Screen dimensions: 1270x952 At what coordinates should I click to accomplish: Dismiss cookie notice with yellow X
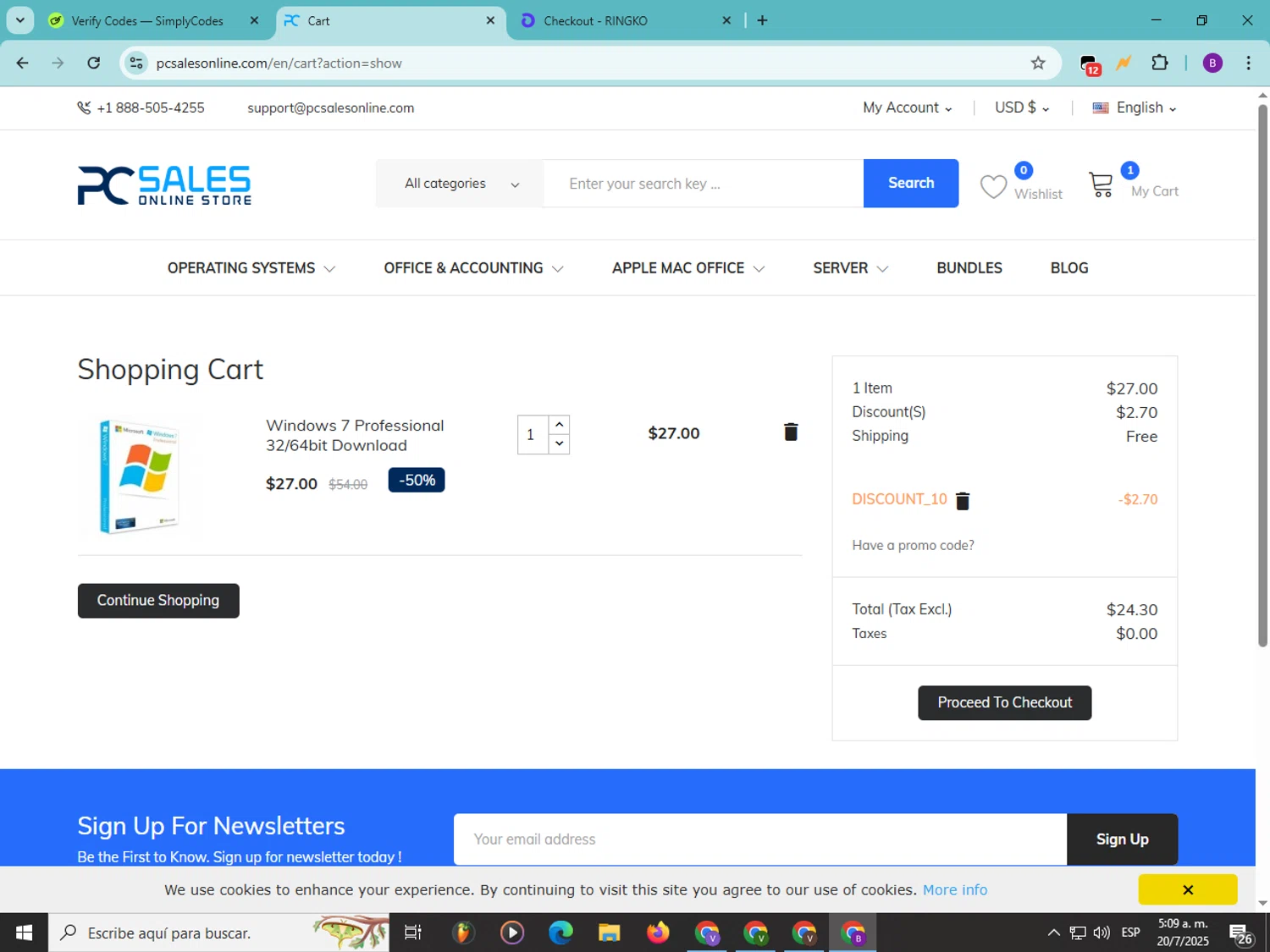pos(1188,889)
